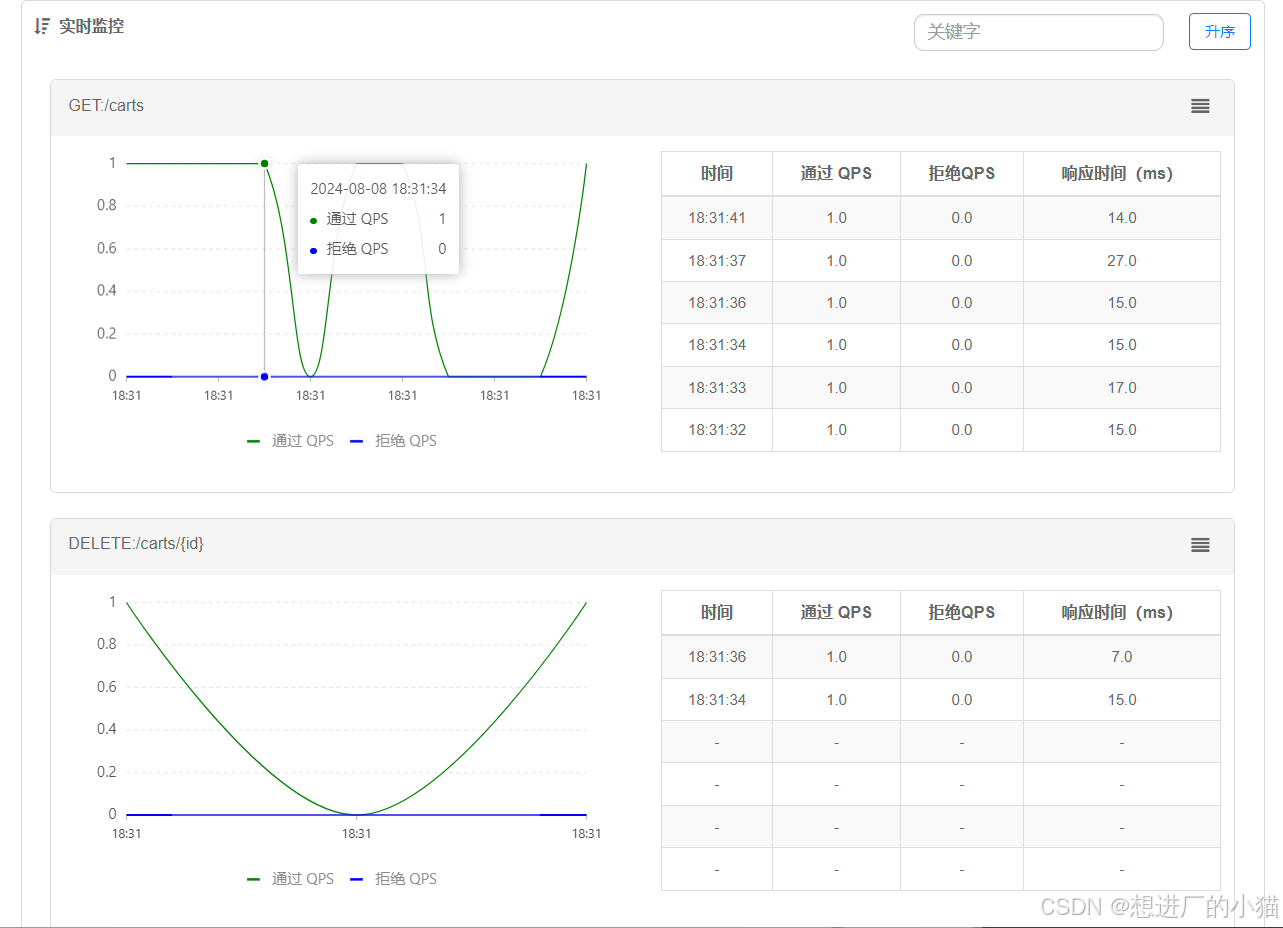Click 时间 header in the DELETE:/carts/{id} table
The image size is (1283, 928).
[717, 613]
